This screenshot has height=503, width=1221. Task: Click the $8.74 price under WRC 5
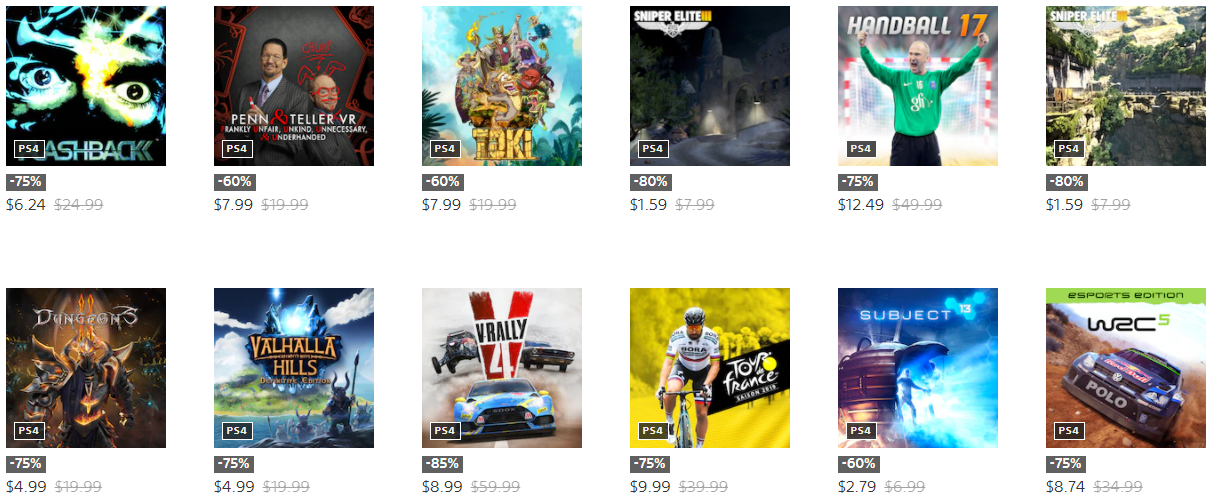coord(1064,487)
